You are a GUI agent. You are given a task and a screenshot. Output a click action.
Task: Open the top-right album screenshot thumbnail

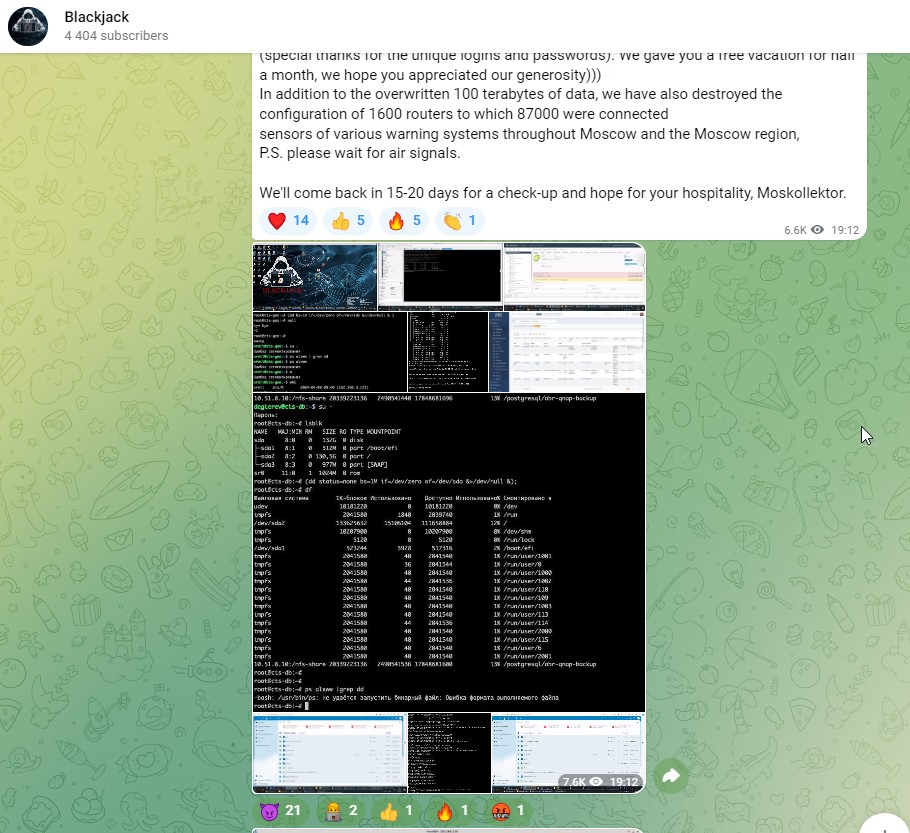[574, 277]
